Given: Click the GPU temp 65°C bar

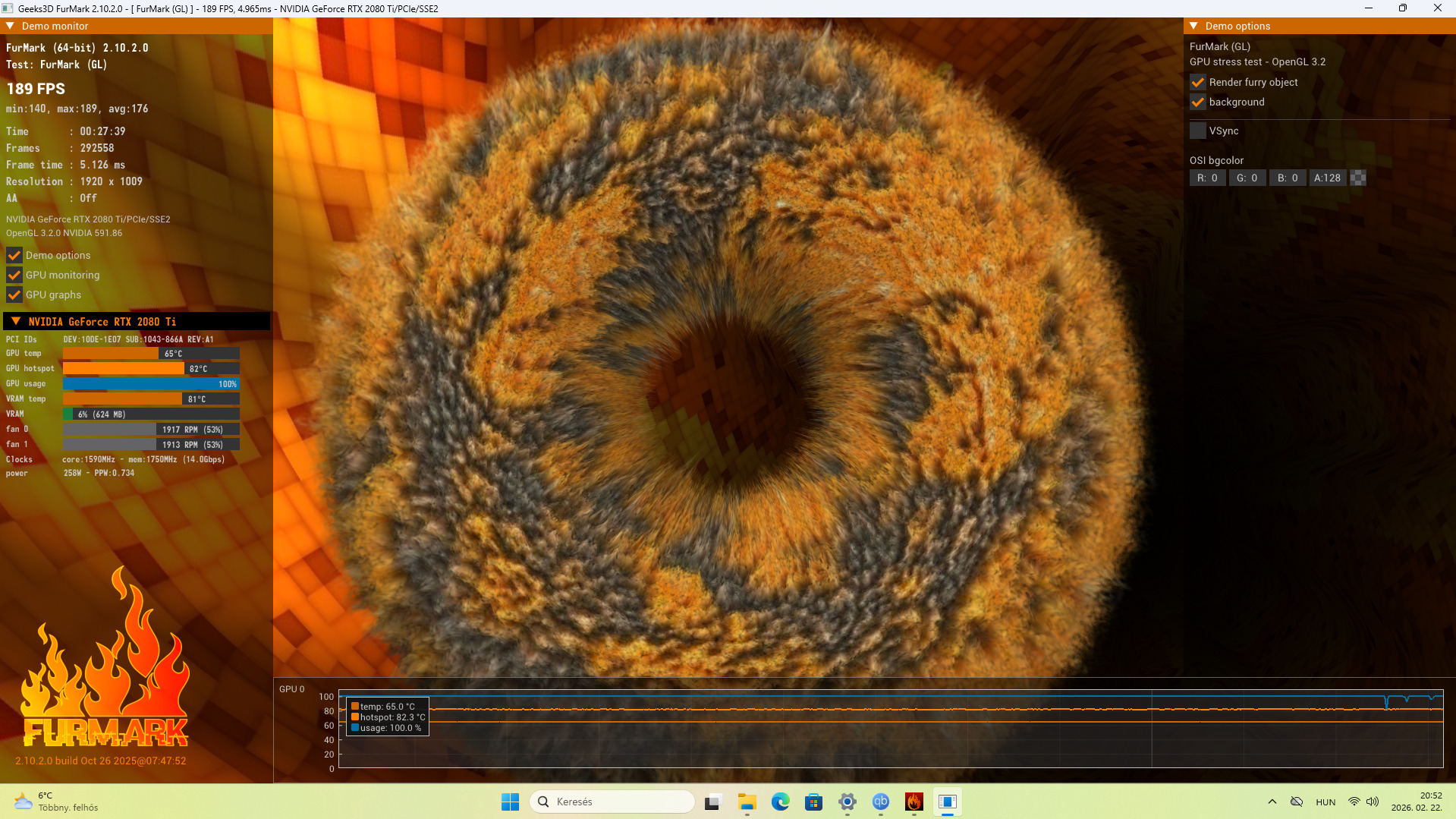Looking at the screenshot, I should [151, 354].
